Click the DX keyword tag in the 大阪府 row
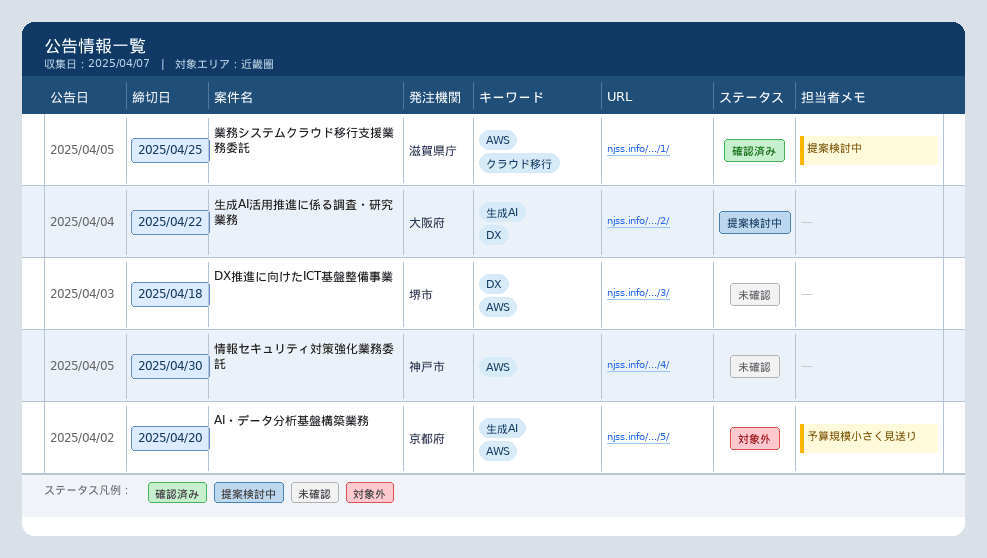 494,235
